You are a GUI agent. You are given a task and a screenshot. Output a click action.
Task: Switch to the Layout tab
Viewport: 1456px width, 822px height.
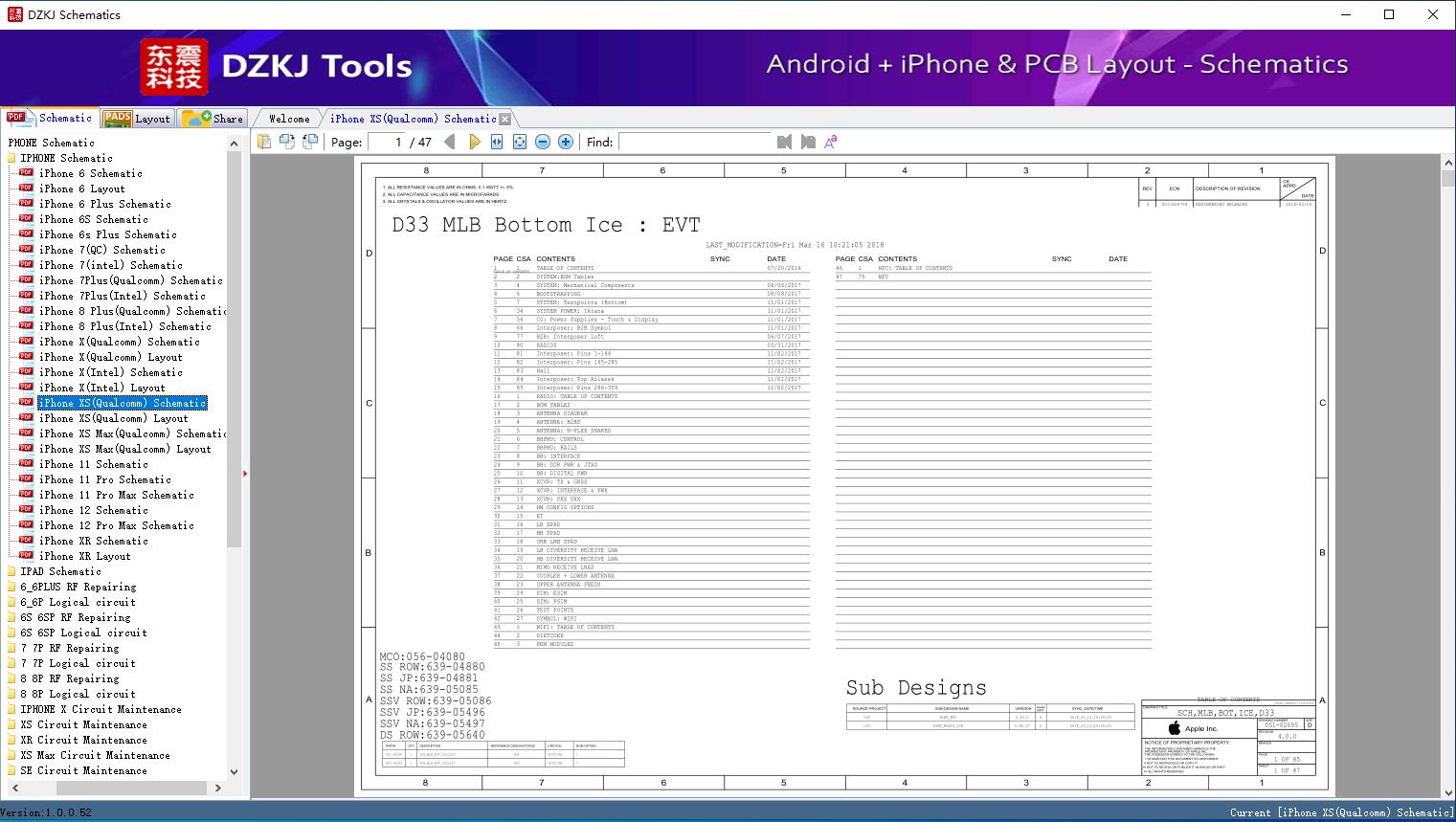click(x=138, y=119)
